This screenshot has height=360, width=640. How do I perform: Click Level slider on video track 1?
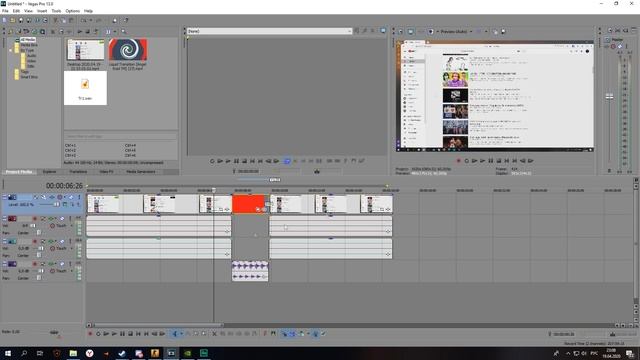[x=57, y=204]
